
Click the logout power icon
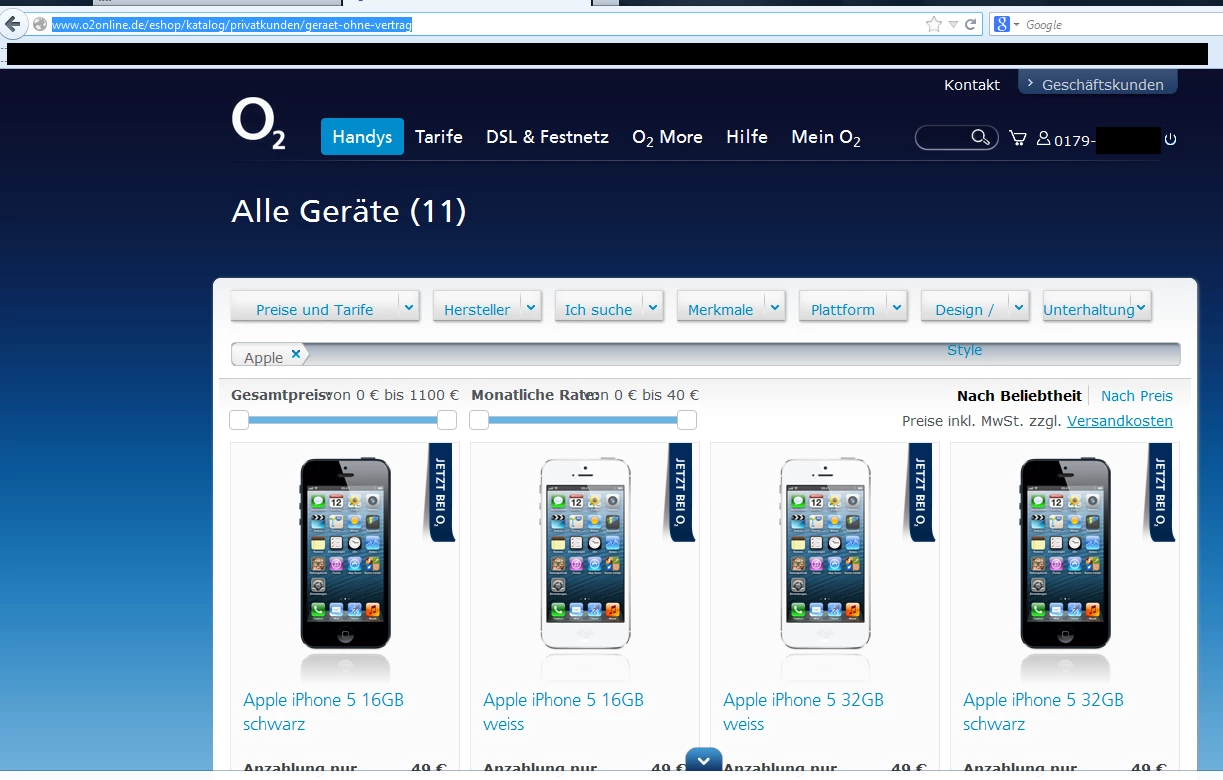[1171, 140]
